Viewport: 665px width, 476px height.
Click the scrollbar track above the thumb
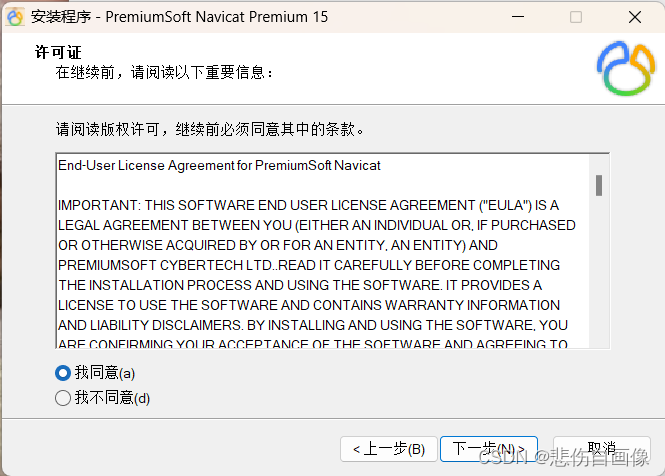pyautogui.click(x=599, y=165)
